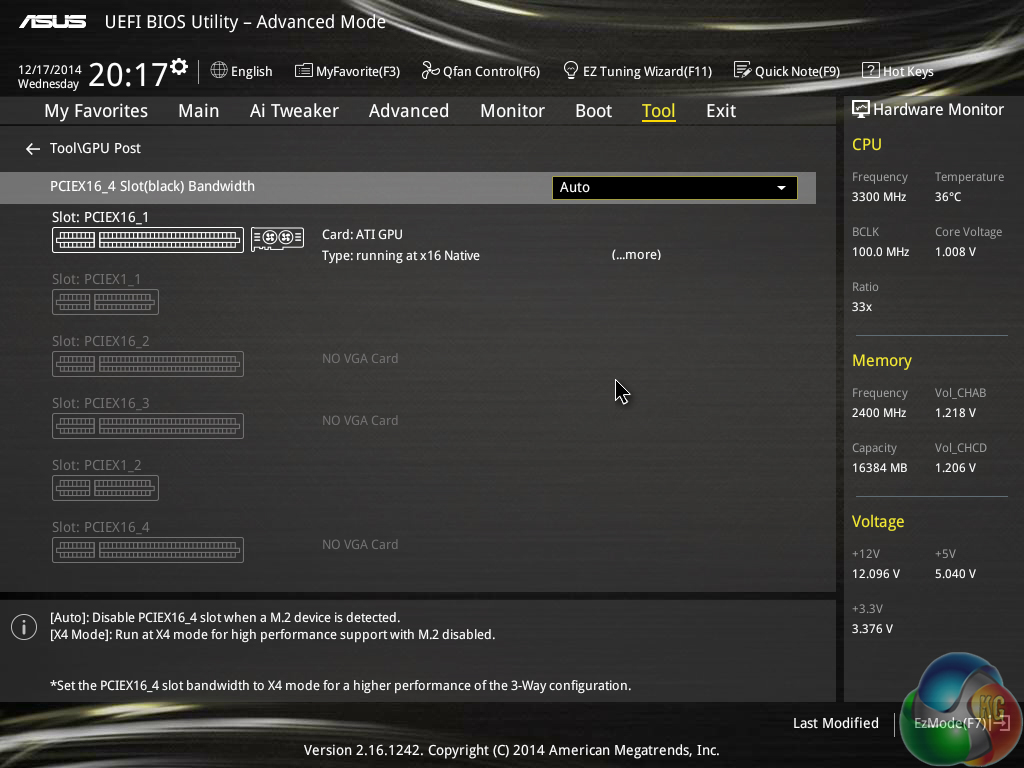Click the +12V reading 12.096 V
1024x768 pixels.
[x=875, y=573]
